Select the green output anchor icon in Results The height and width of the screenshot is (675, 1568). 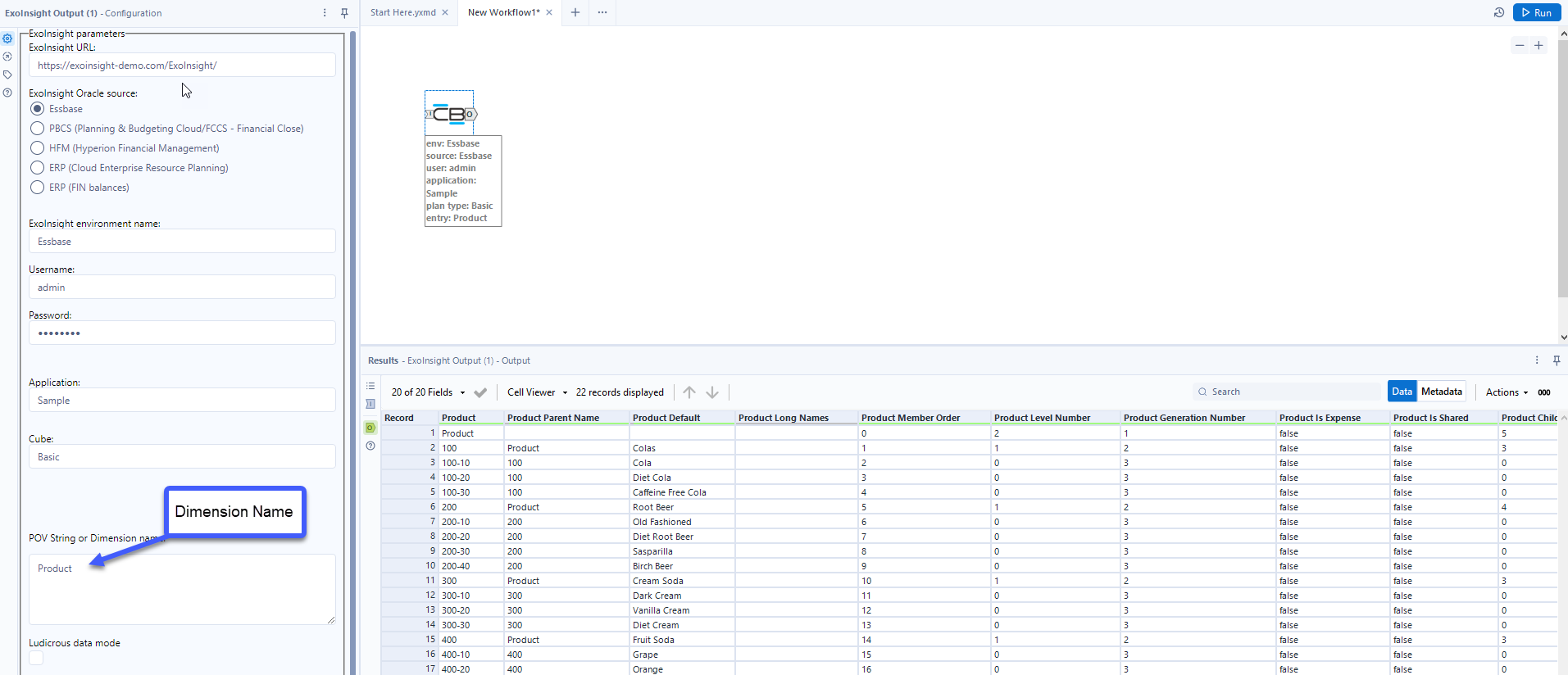point(370,428)
